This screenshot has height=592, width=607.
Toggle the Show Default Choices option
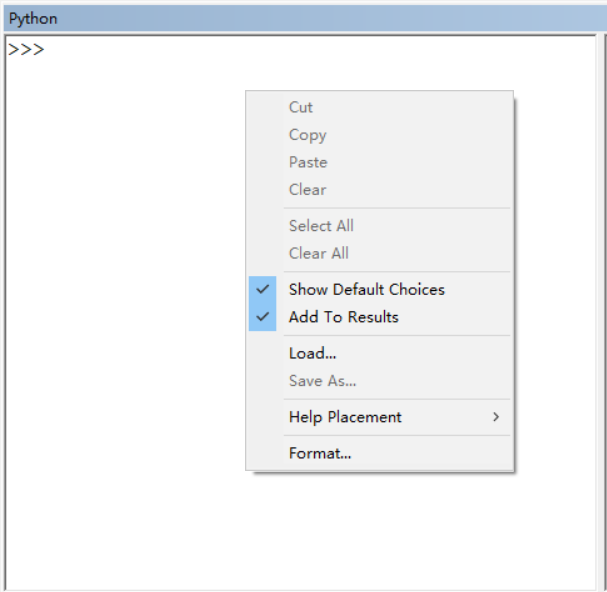[366, 289]
